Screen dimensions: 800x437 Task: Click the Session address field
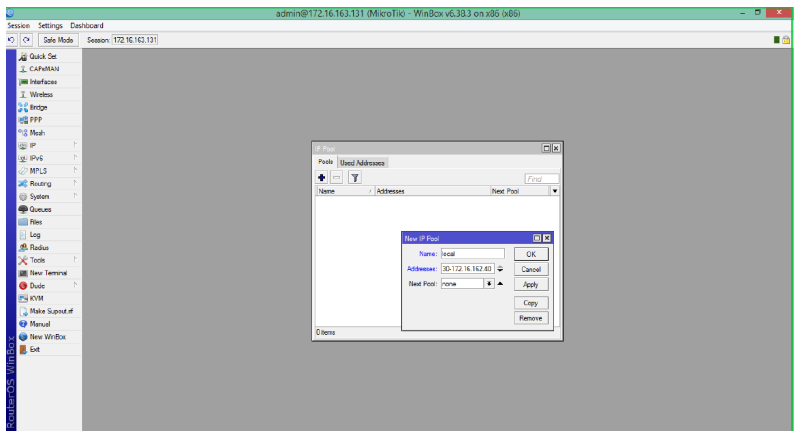tap(135, 40)
